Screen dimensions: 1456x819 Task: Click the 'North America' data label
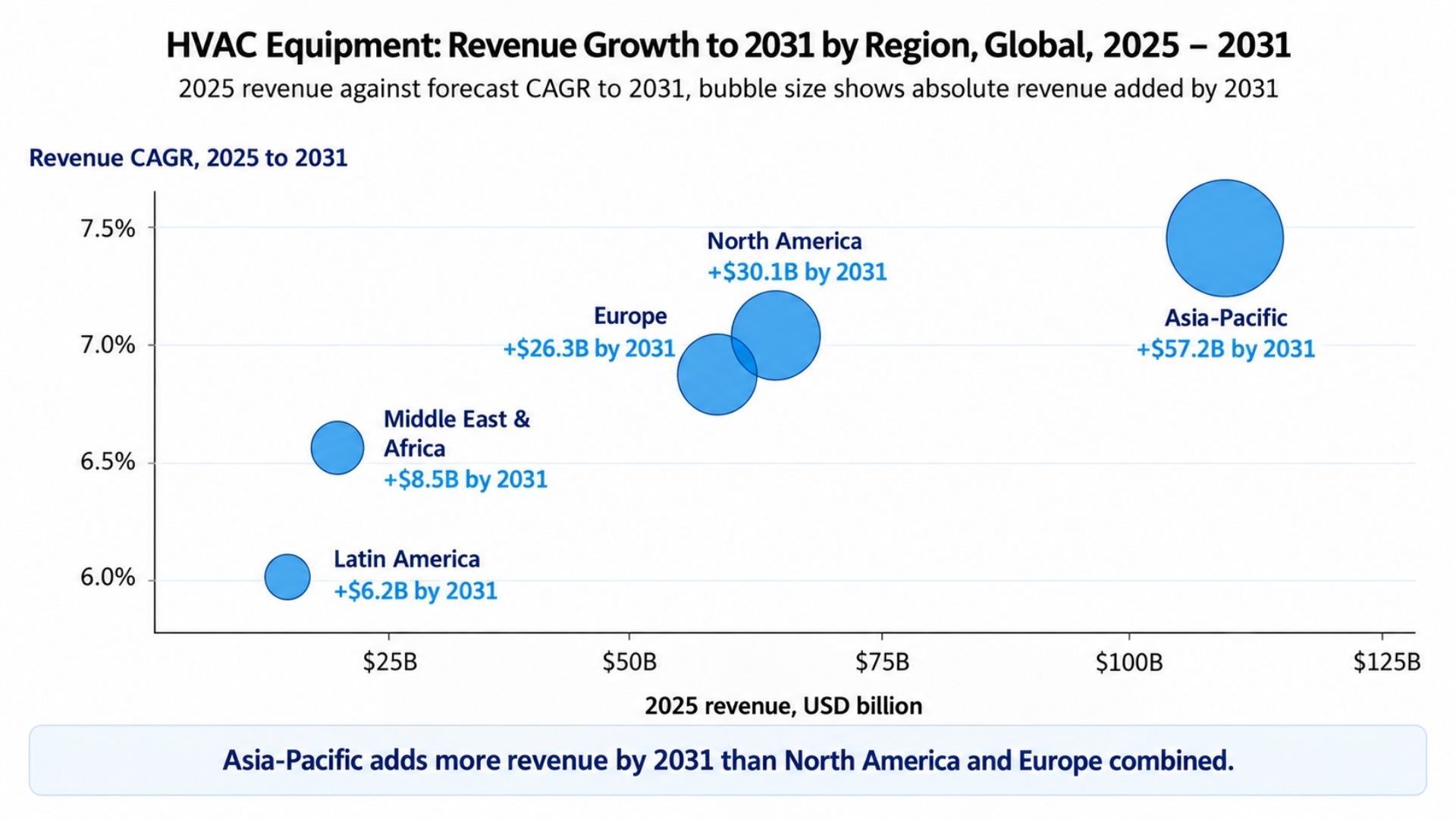[785, 241]
